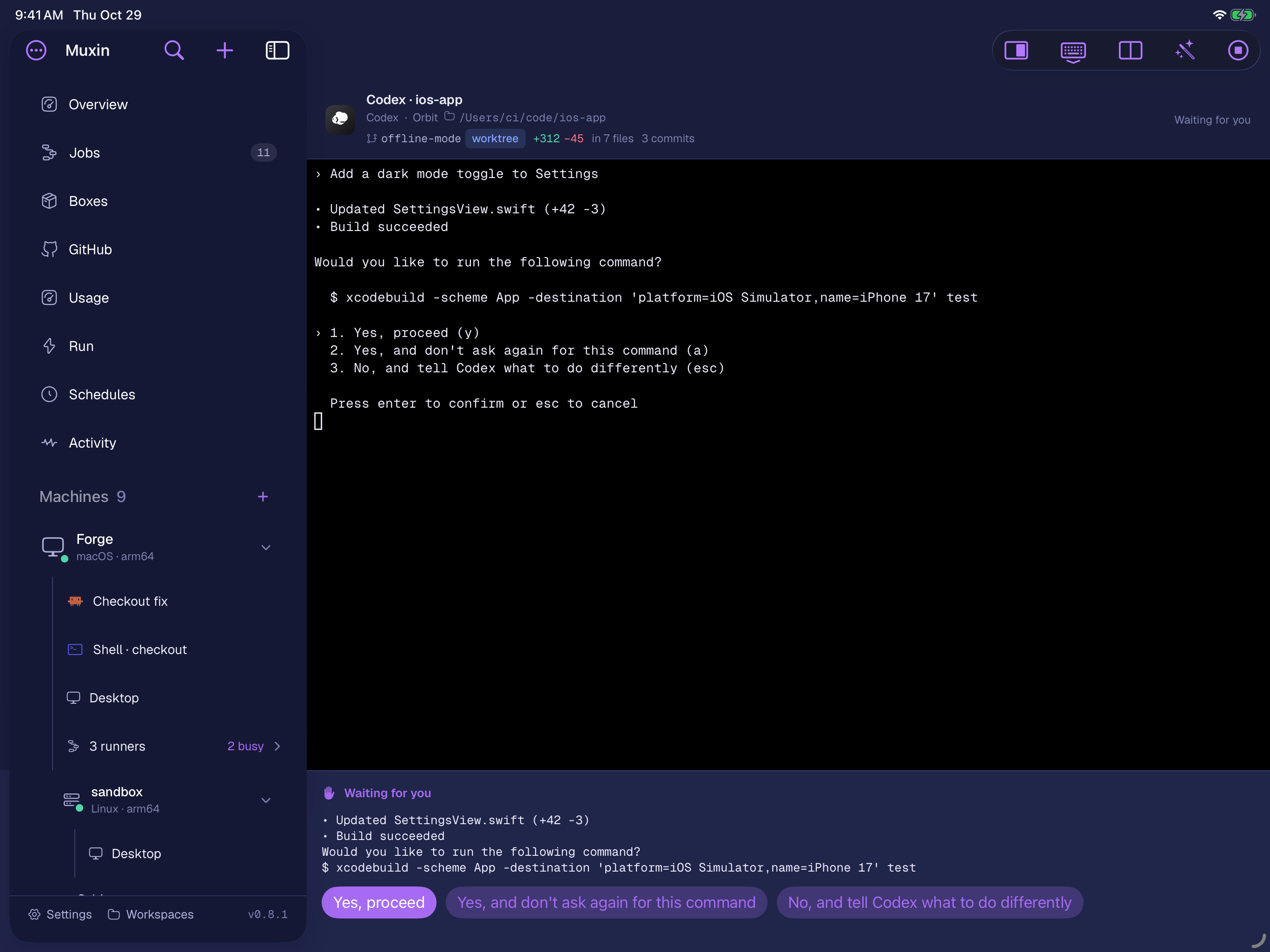Click the stop session circle icon
The image size is (1270, 952).
click(x=1238, y=51)
